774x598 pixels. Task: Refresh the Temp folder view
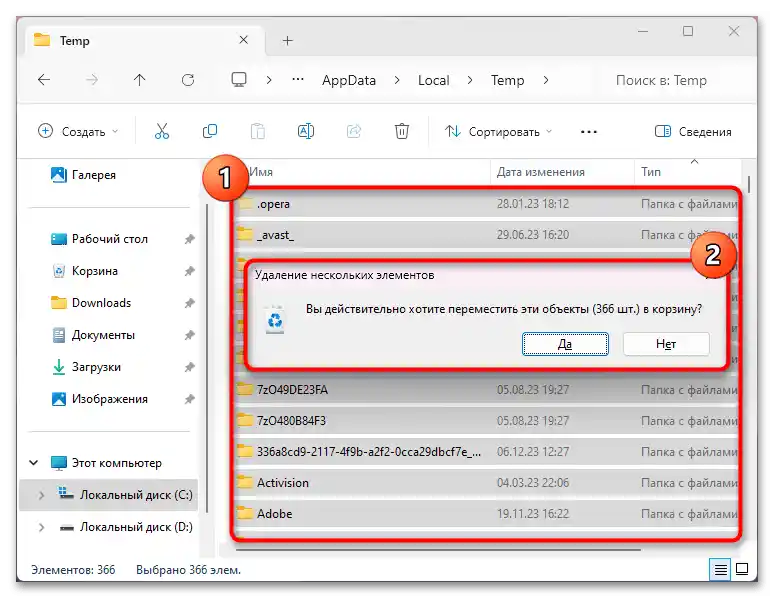tap(188, 80)
